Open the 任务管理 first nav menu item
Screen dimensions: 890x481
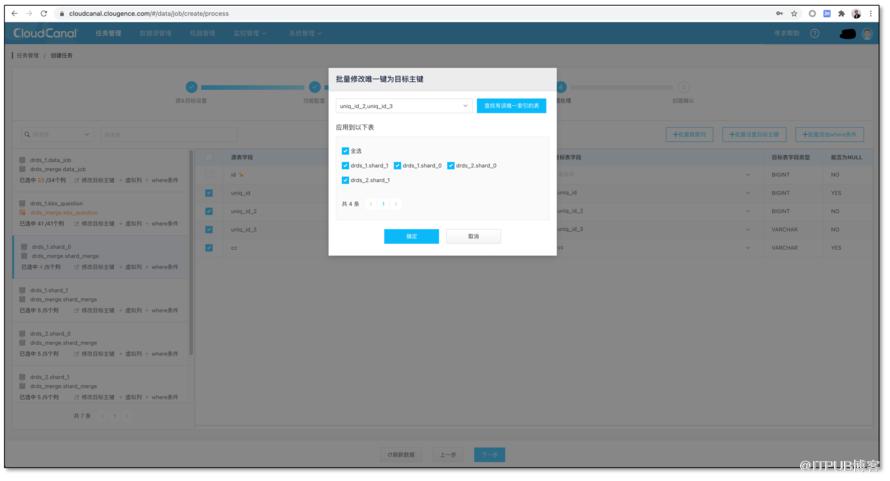click(108, 34)
